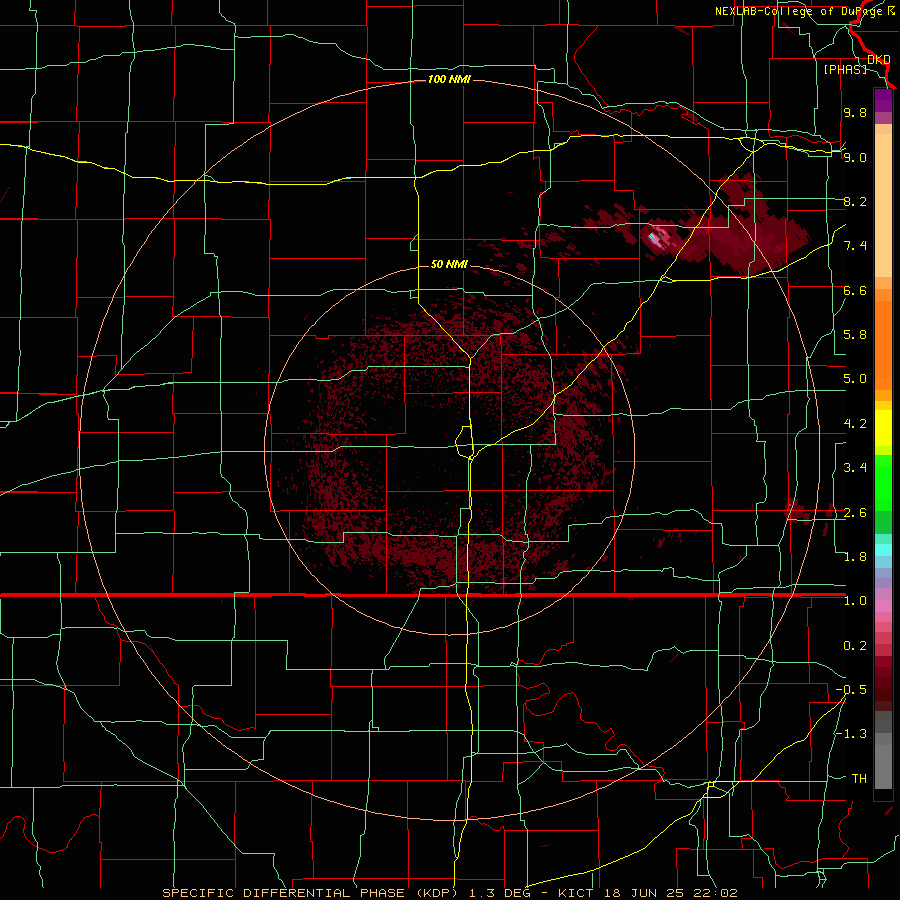Click the 6.6 value on the color scale
The image size is (900, 900).
(855, 290)
